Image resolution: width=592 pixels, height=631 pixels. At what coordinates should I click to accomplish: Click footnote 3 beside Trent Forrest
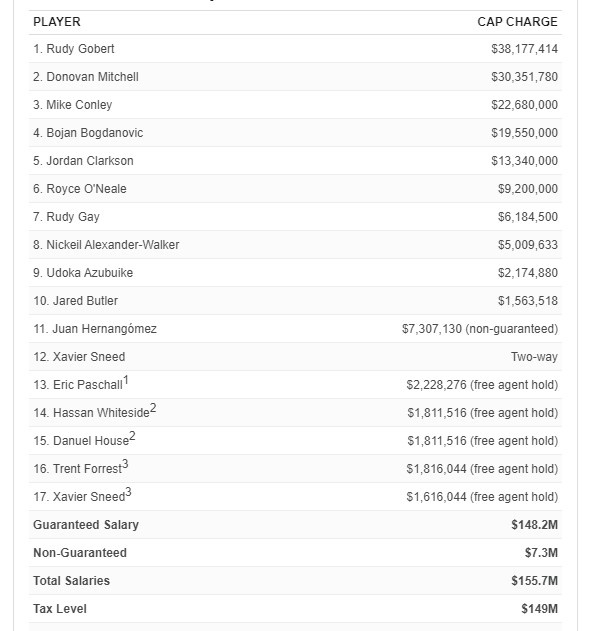coord(125,464)
